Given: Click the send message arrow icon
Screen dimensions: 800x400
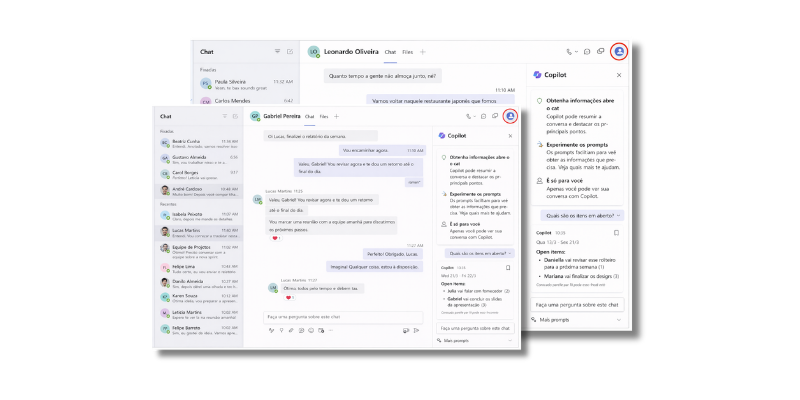Looking at the screenshot, I should coord(416,331).
